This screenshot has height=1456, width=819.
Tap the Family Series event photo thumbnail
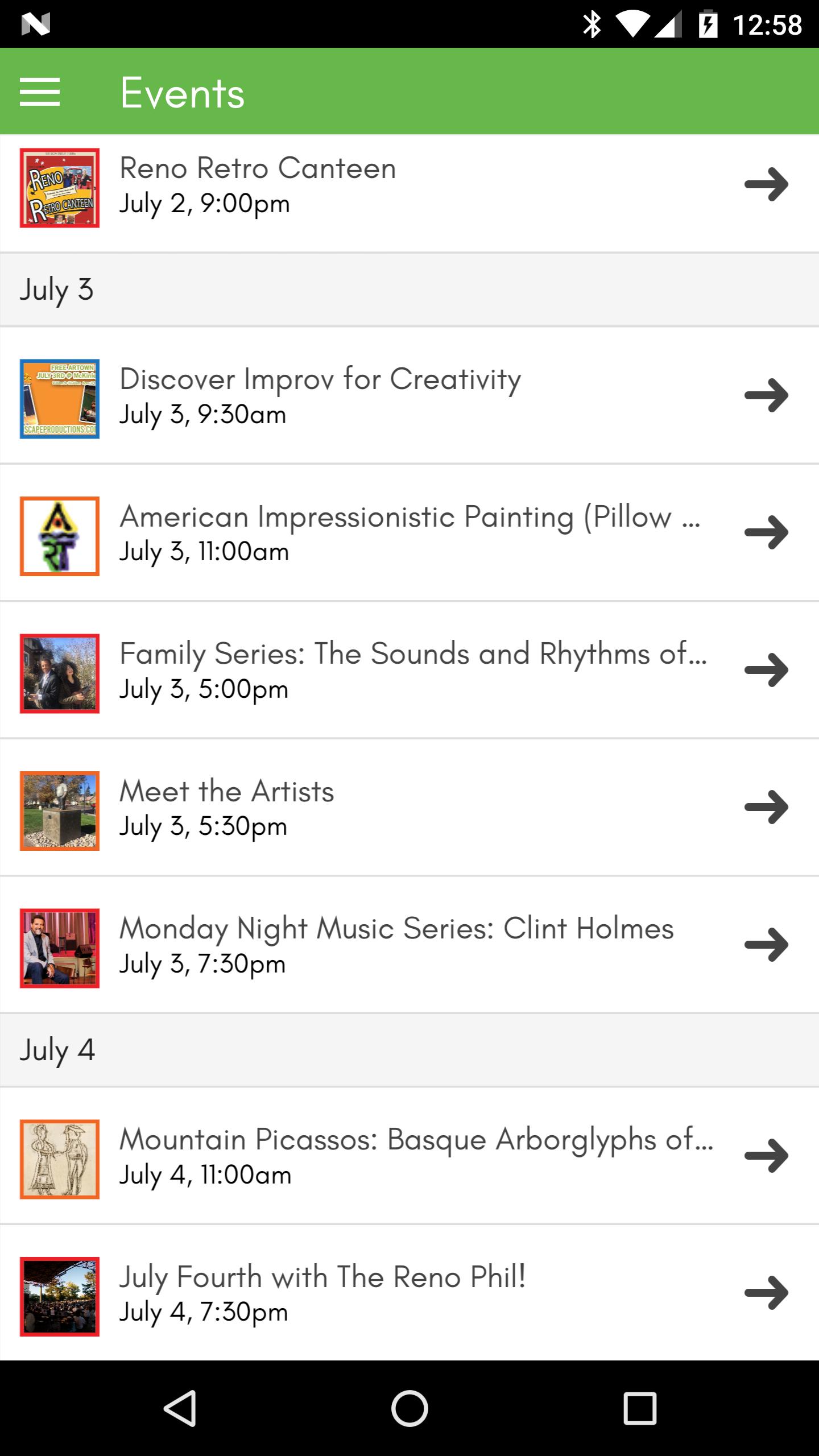pyautogui.click(x=60, y=673)
